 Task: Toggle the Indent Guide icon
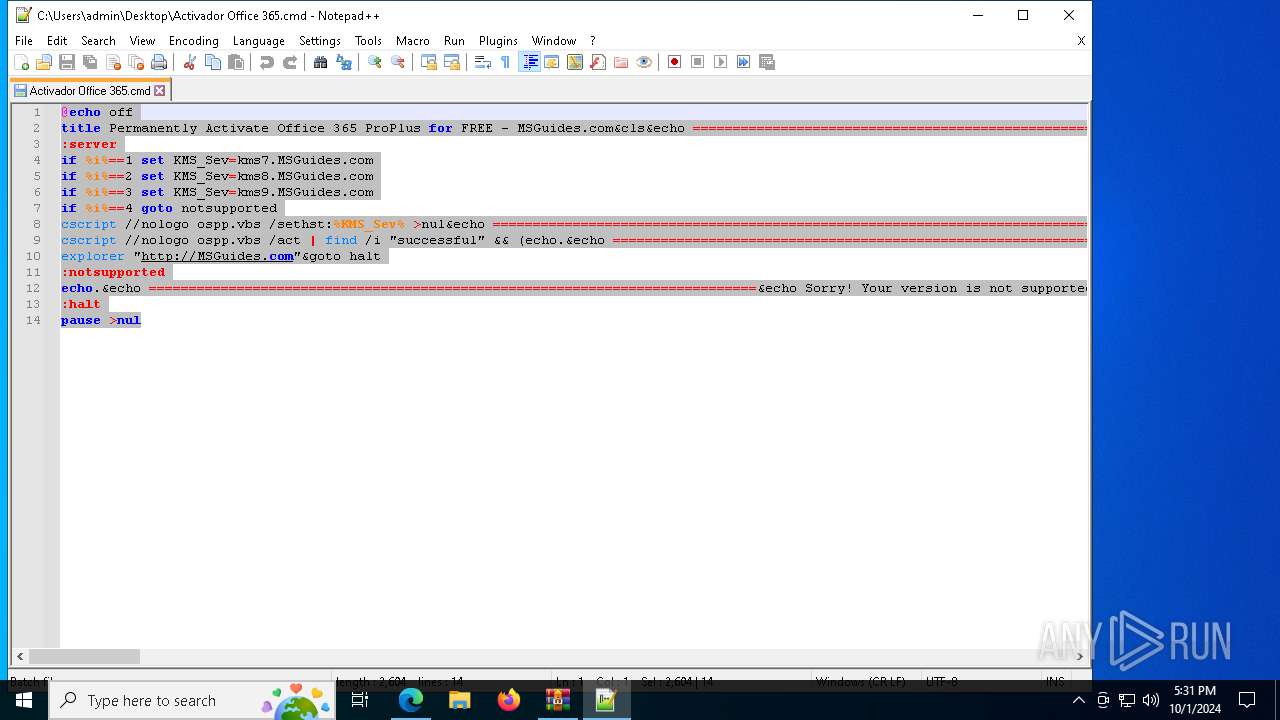point(530,62)
